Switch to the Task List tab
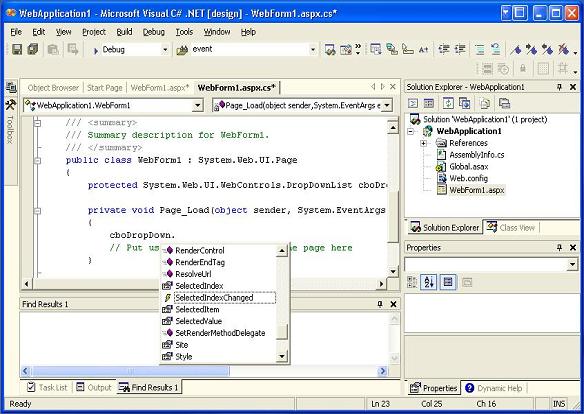 pyautogui.click(x=47, y=387)
